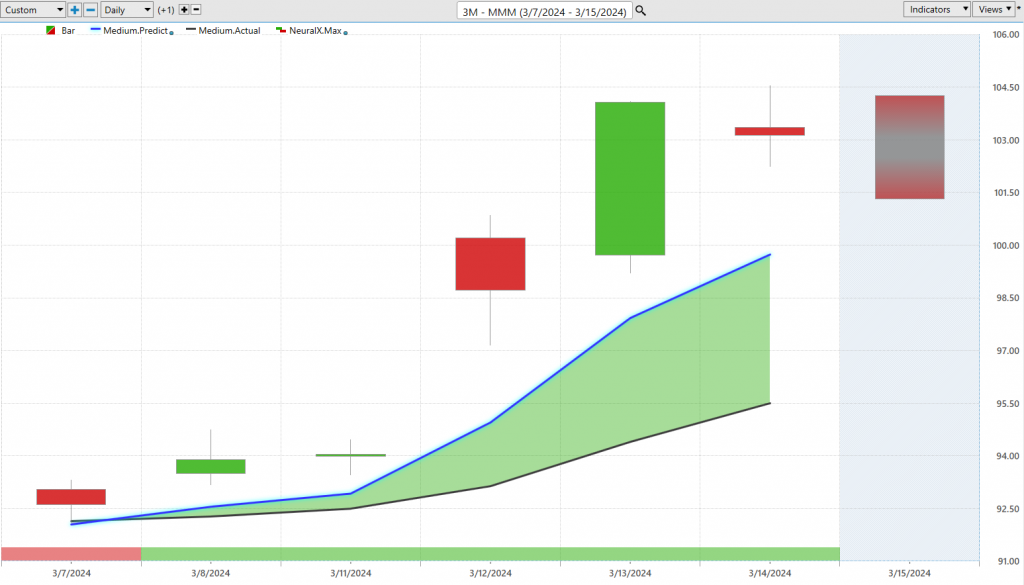Open the Views dropdown
The height and width of the screenshot is (585, 1024).
(x=994, y=9)
